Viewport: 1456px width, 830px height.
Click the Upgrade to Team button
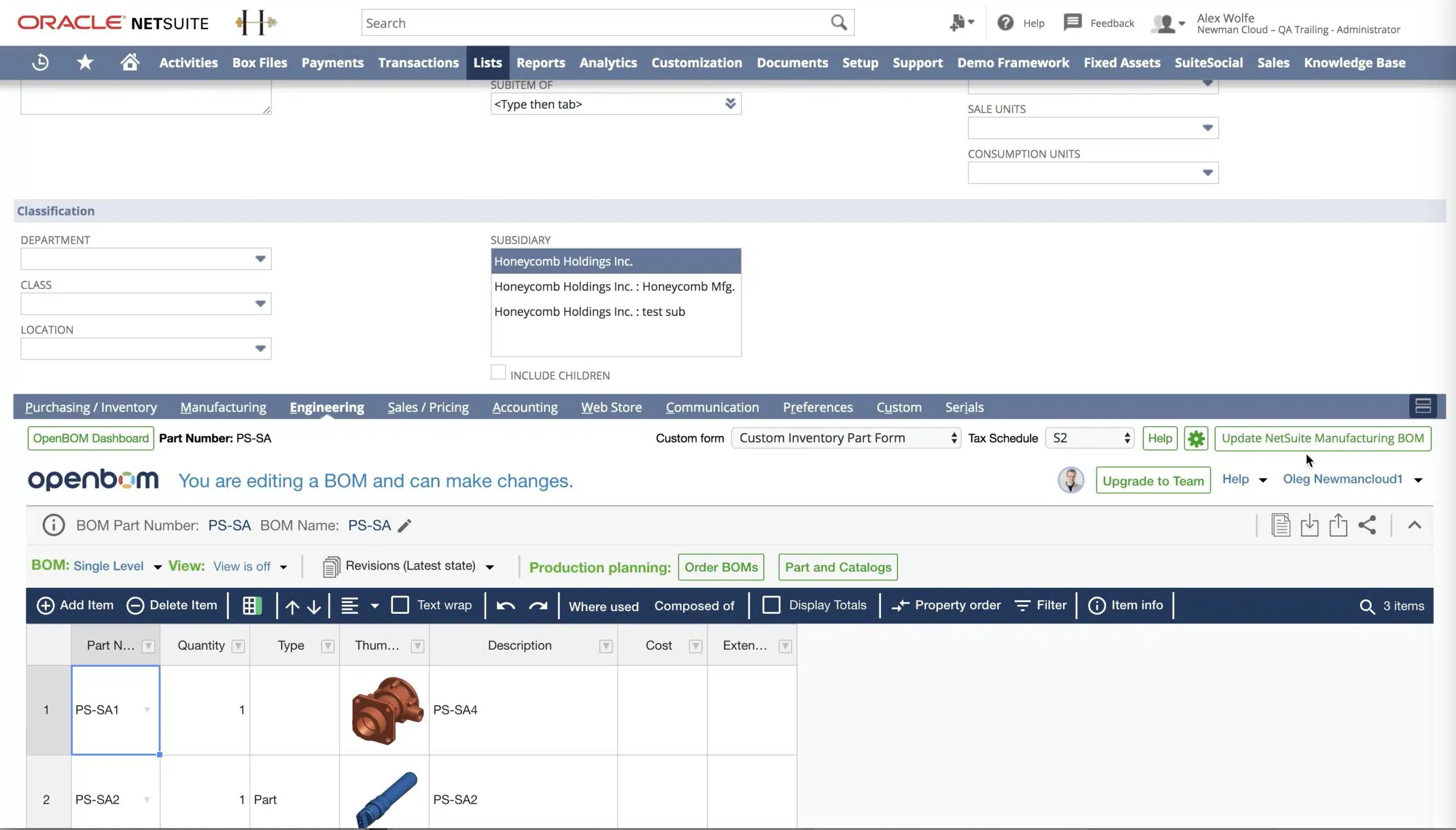(1153, 481)
